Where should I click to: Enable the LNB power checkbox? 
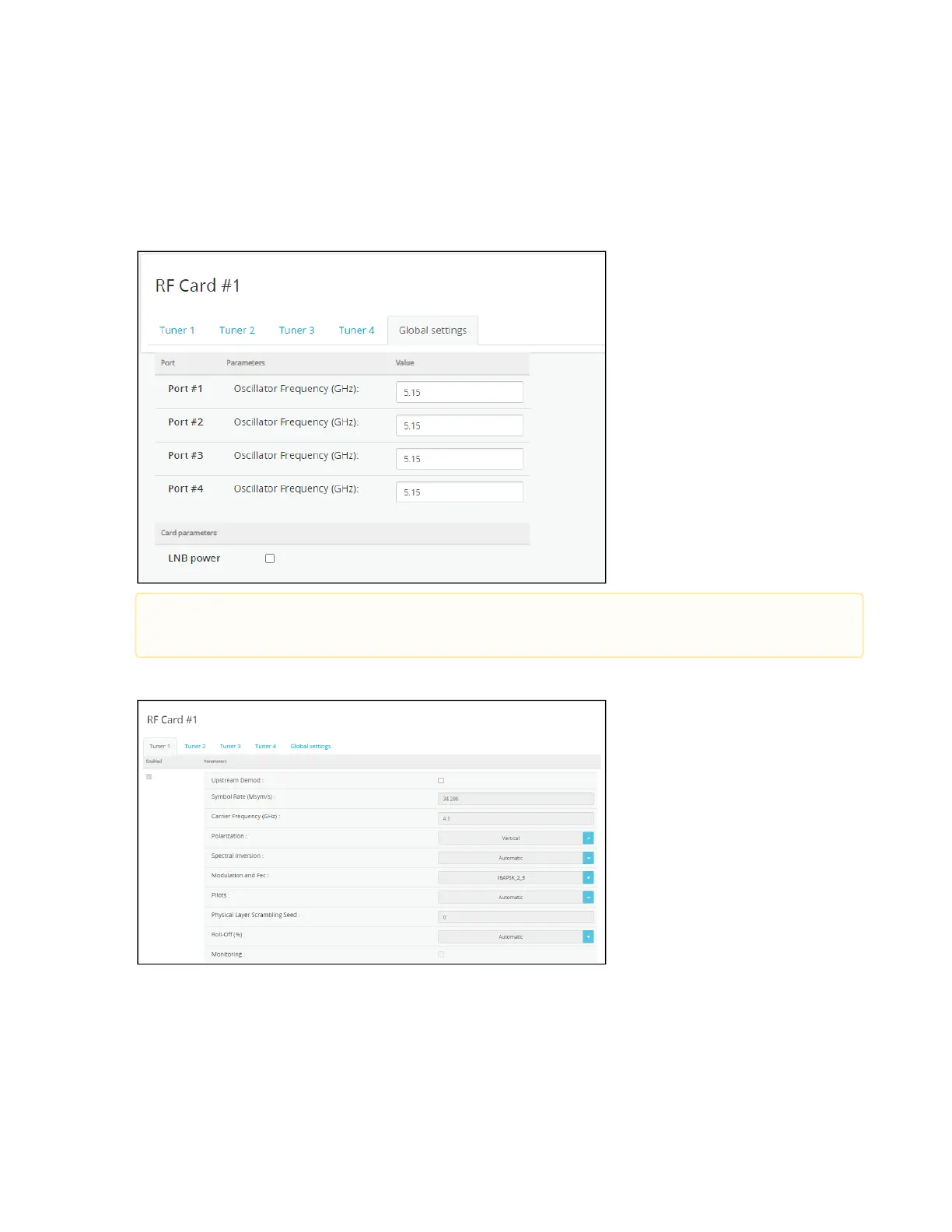pyautogui.click(x=270, y=558)
